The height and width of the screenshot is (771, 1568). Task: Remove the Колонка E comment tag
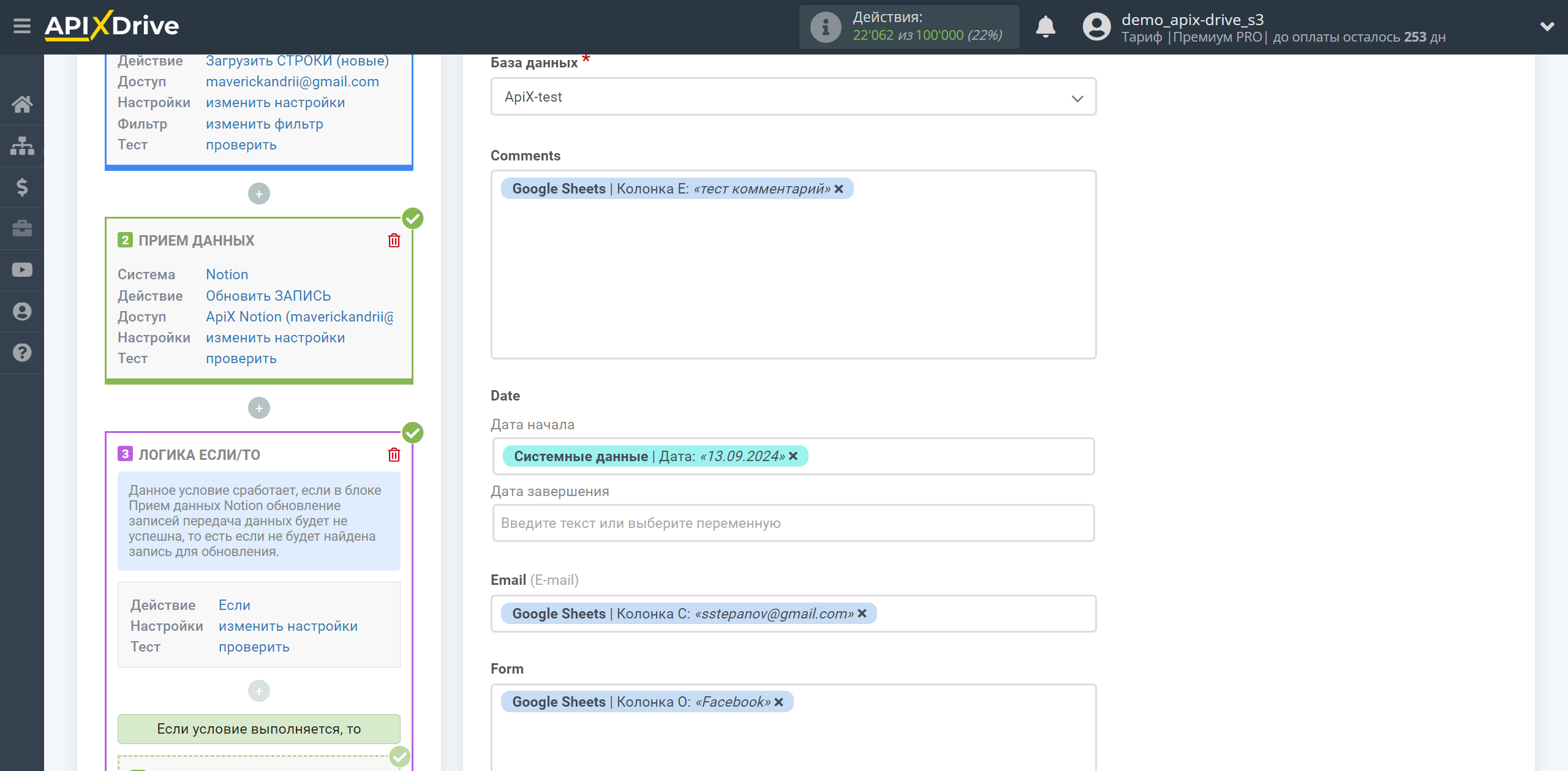pos(839,189)
